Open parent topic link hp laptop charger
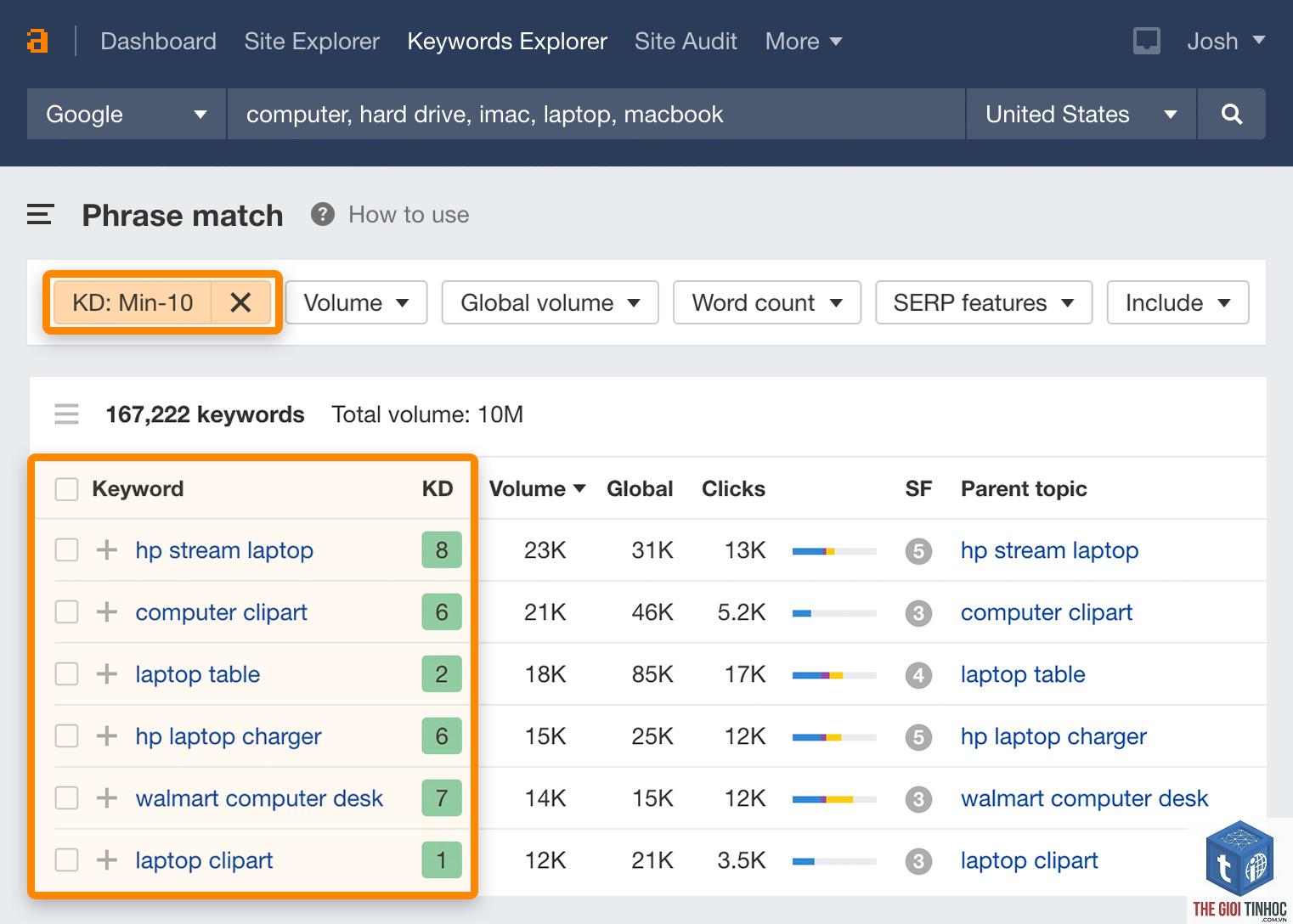Image resolution: width=1293 pixels, height=924 pixels. (x=1053, y=736)
